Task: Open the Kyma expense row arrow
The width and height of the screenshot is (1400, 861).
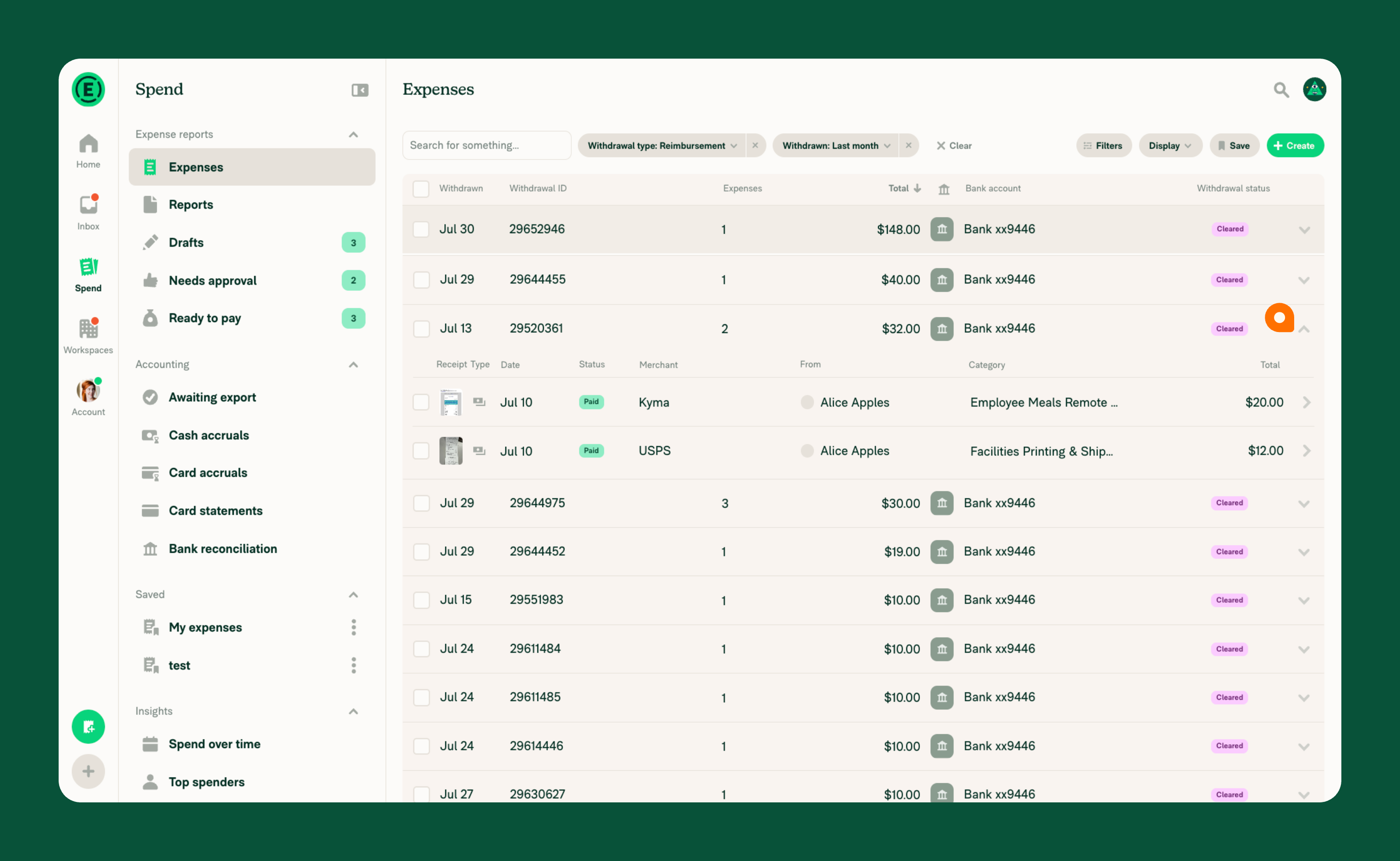Action: tap(1307, 403)
